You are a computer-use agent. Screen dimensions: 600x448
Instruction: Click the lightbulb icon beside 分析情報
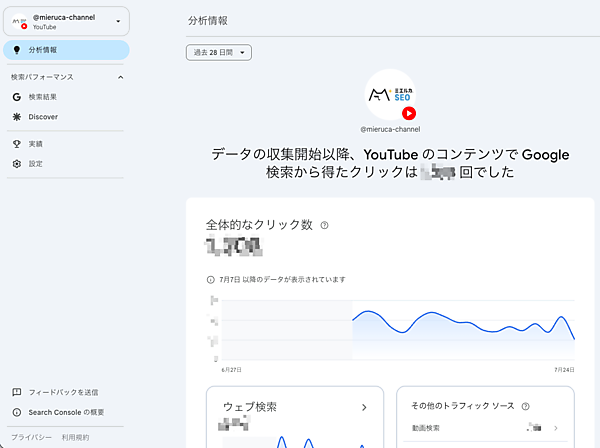point(16,50)
